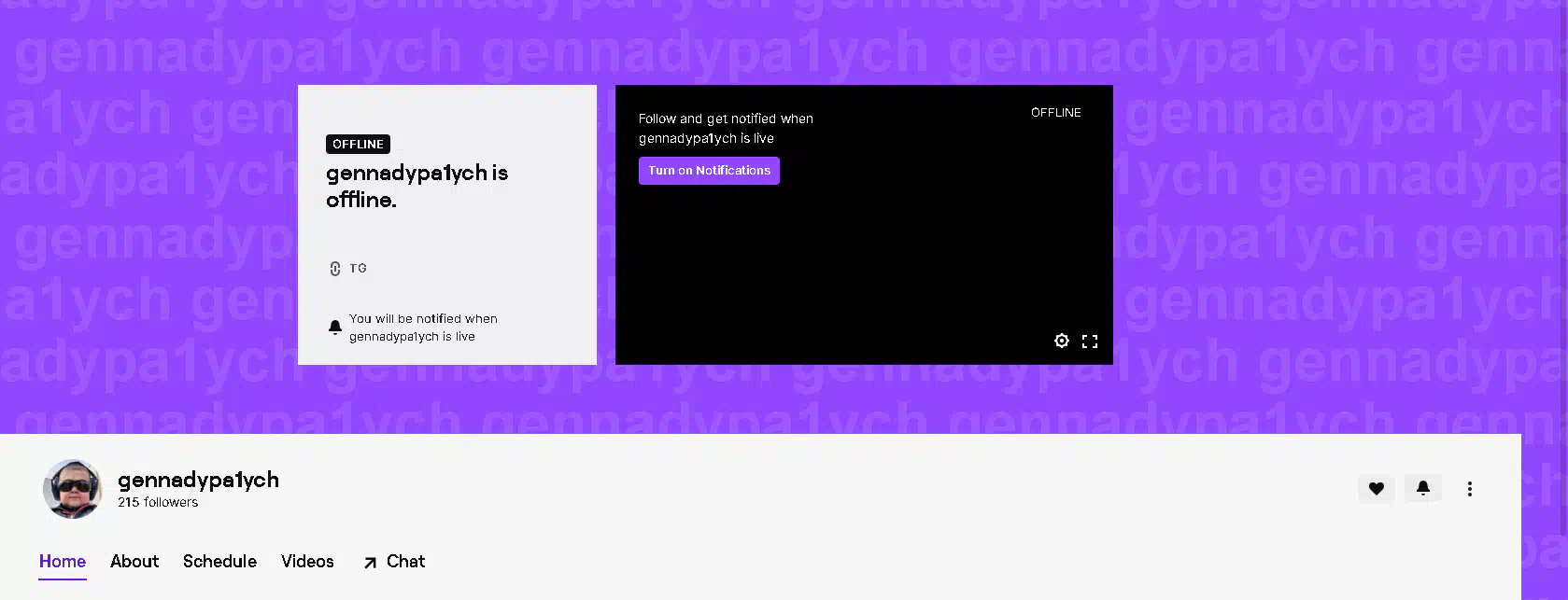Click the gennadypa1ych channel name heading
1568x600 pixels.
click(x=198, y=480)
